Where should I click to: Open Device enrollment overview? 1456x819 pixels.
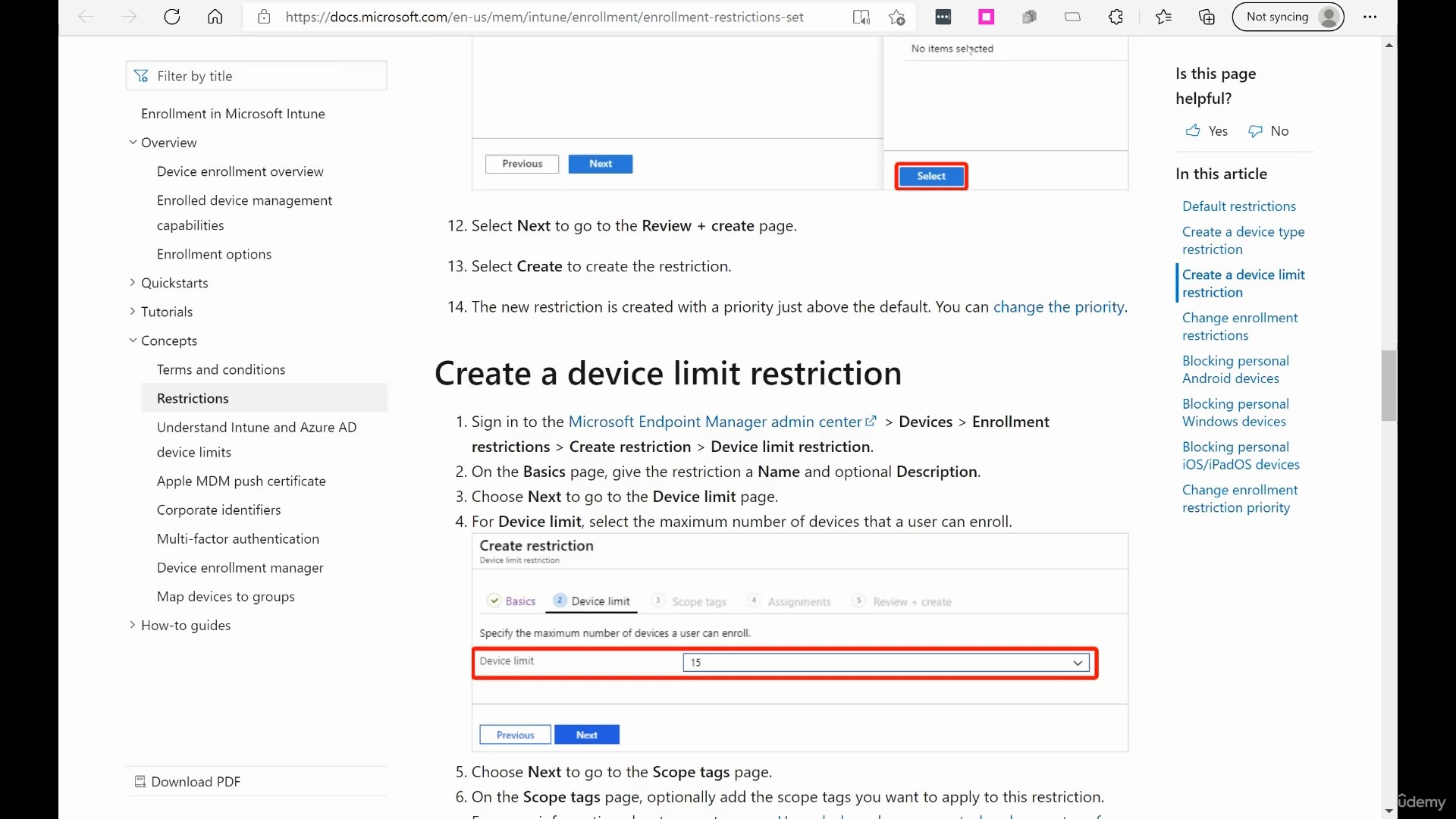point(240,171)
